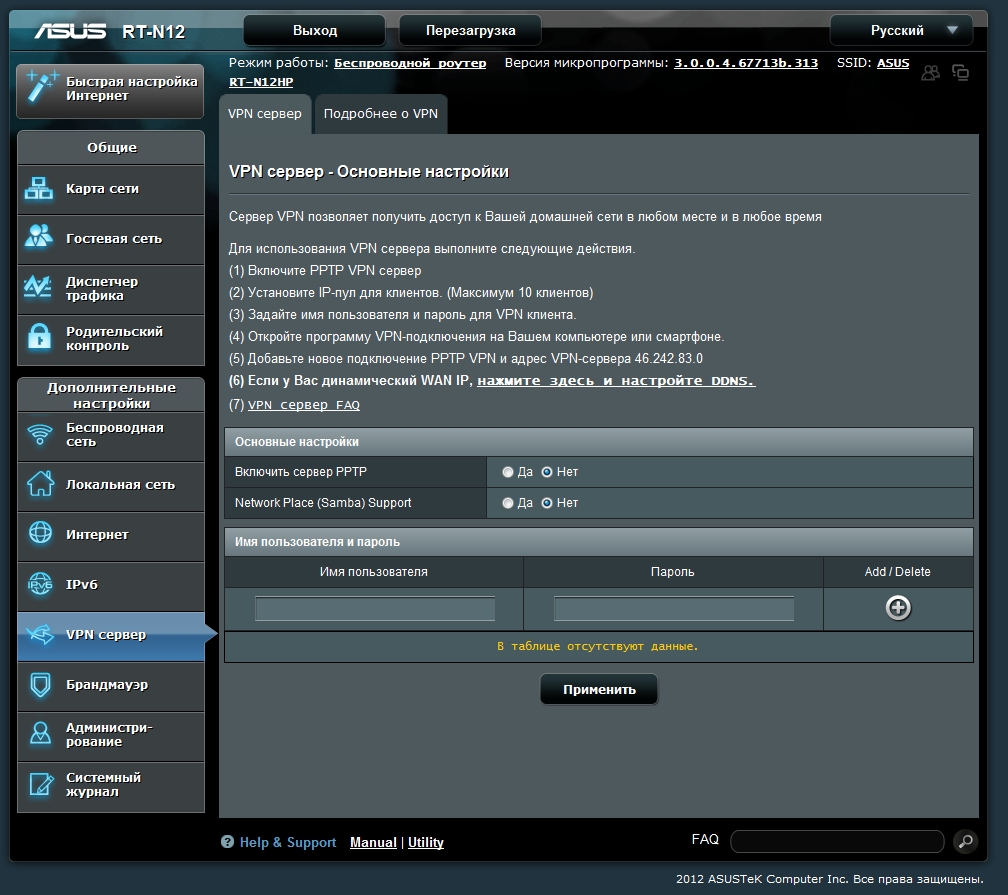The width and height of the screenshot is (1008, 895).
Task: Click the В таблице отсутствуют данные message
Action: [x=598, y=646]
